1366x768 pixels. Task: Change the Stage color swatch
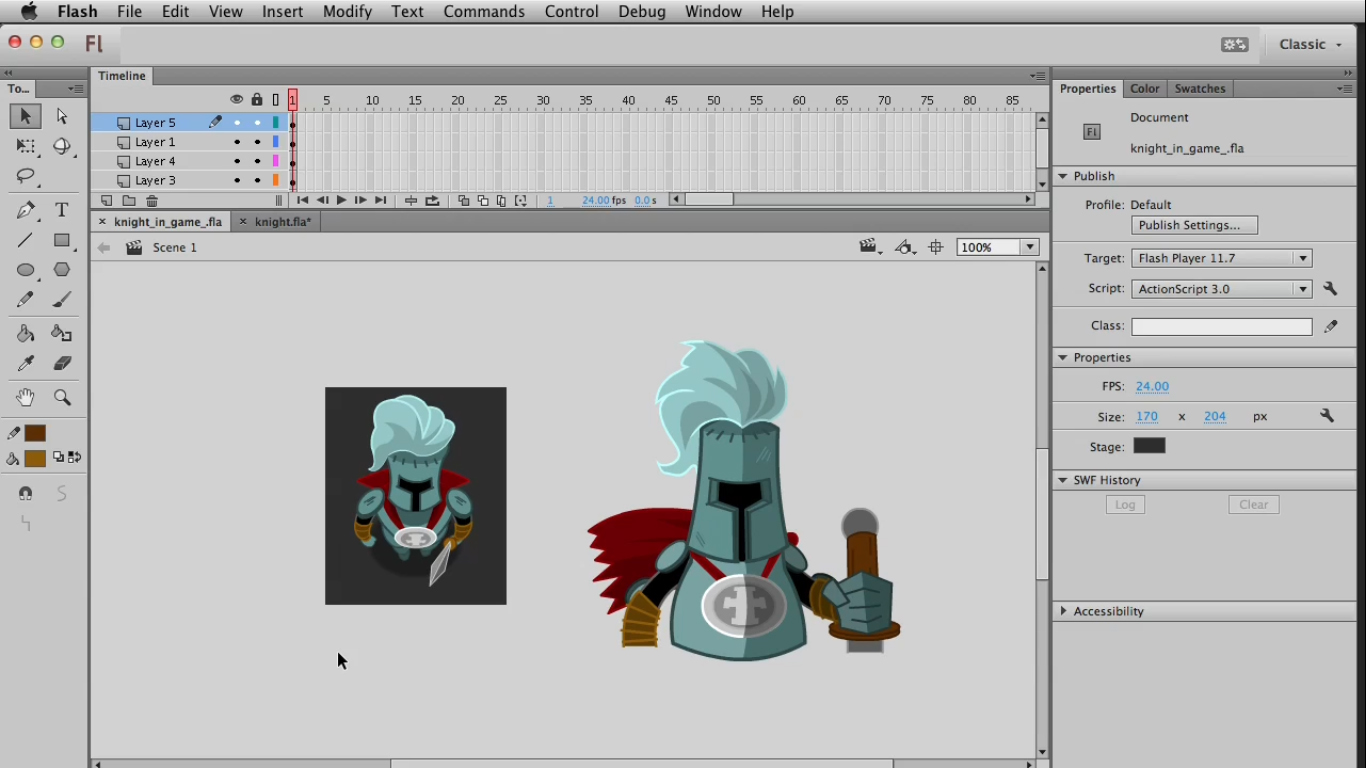tap(1149, 446)
